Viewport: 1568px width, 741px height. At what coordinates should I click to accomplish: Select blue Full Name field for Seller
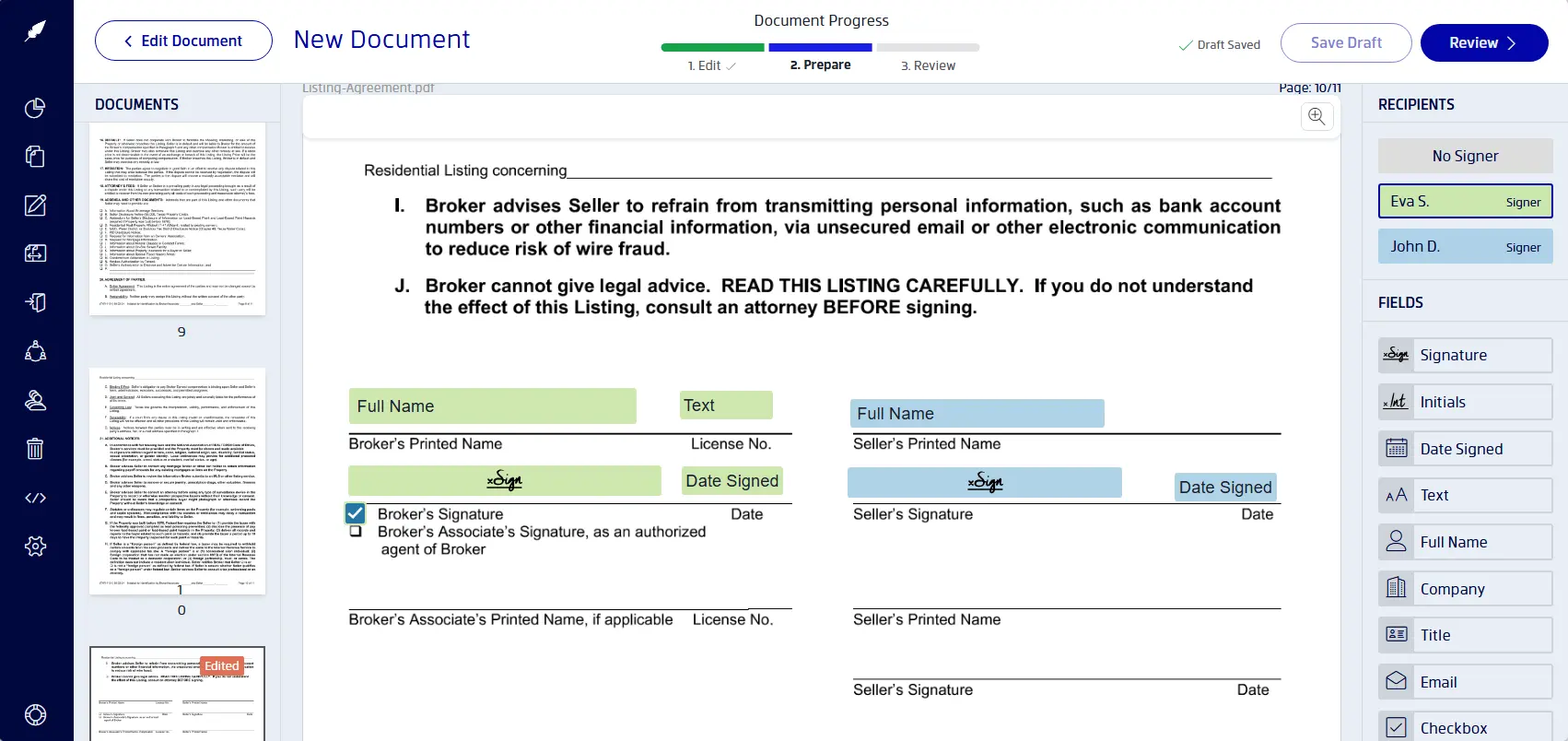pyautogui.click(x=977, y=413)
